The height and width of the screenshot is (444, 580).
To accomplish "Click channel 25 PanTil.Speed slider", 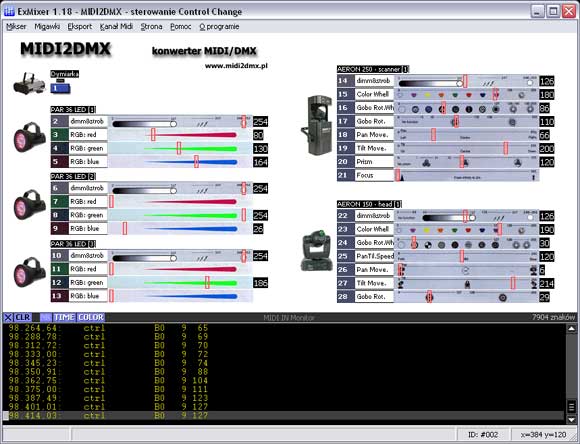I will [466, 256].
